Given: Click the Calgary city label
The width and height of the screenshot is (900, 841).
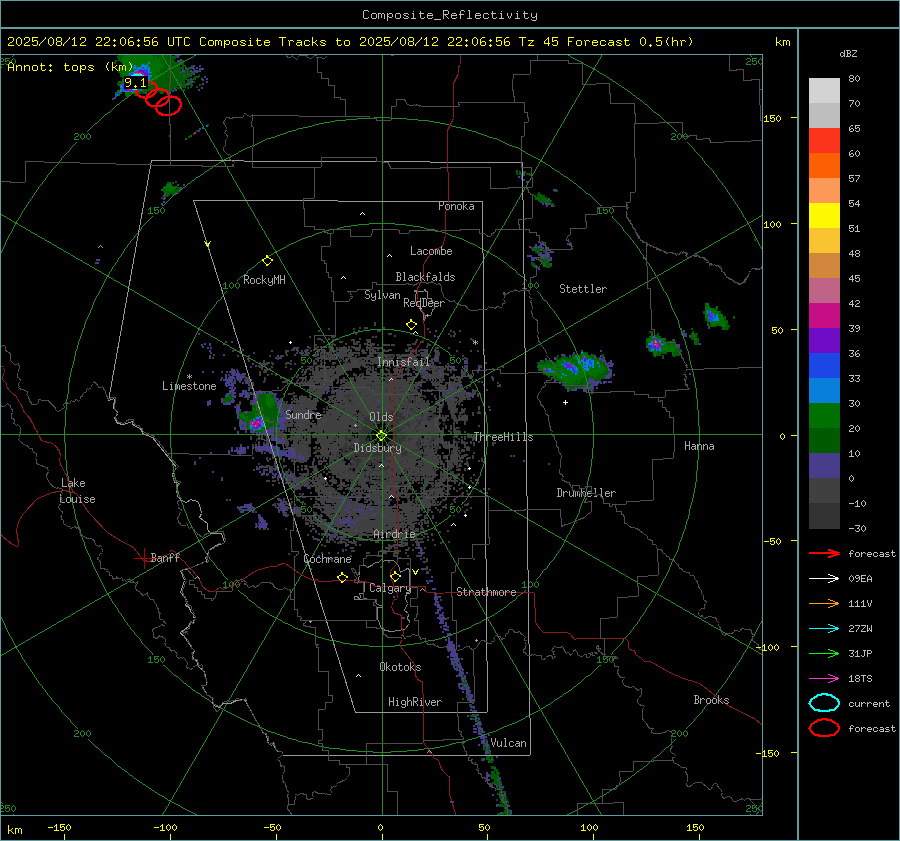Looking at the screenshot, I should click(390, 588).
